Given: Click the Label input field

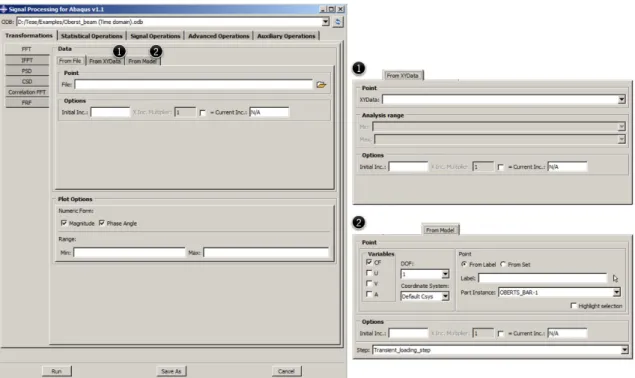Looking at the screenshot, I should [x=542, y=278].
